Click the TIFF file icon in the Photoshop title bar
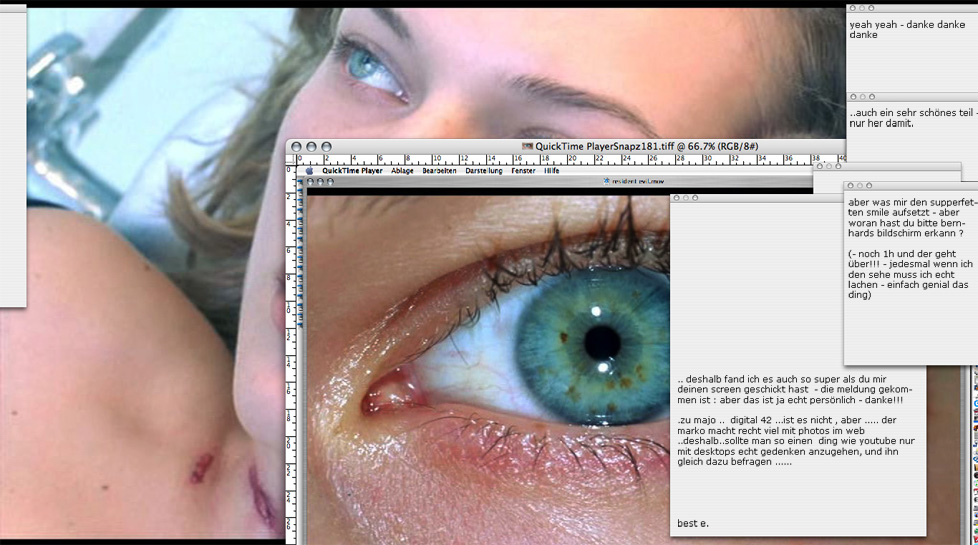This screenshot has height=545, width=978. tap(527, 146)
